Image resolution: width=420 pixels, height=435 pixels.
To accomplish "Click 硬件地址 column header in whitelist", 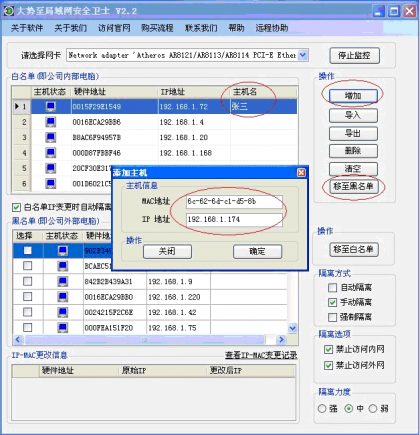I will coord(115,92).
